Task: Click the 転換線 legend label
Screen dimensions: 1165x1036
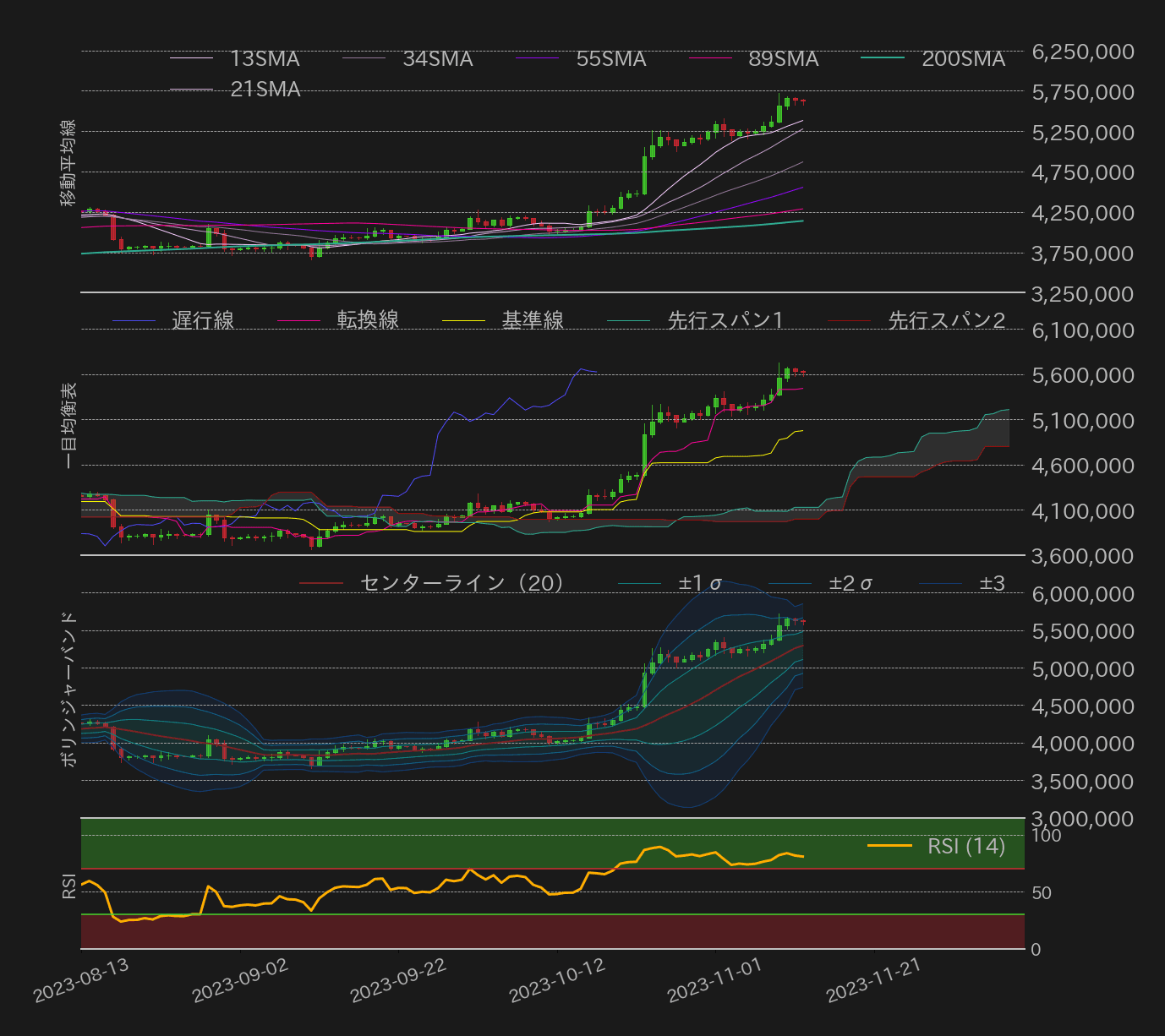Action: pyautogui.click(x=368, y=321)
